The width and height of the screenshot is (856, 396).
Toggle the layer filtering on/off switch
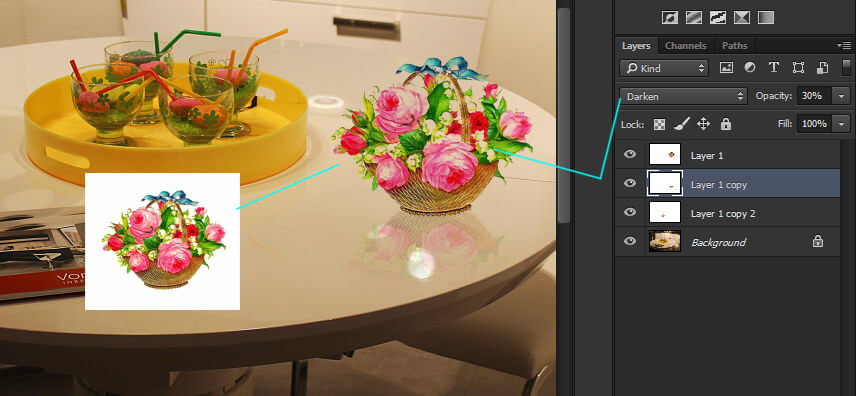[846, 68]
